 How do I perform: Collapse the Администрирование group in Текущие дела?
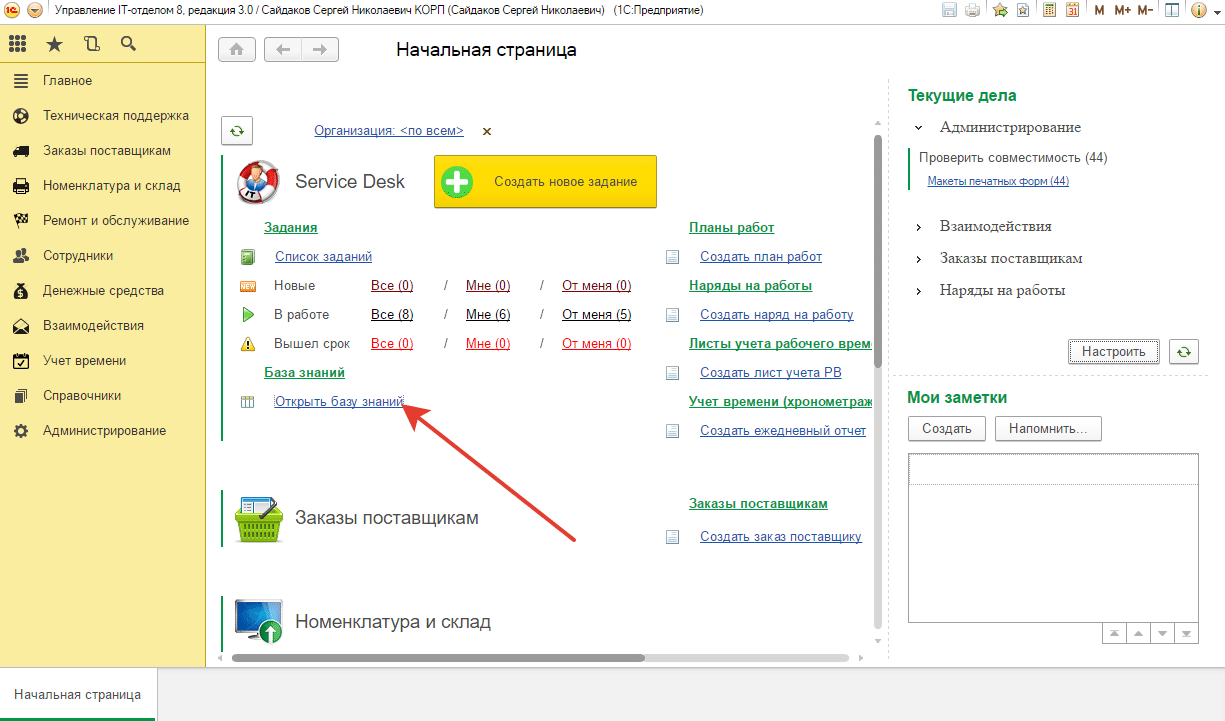point(918,128)
